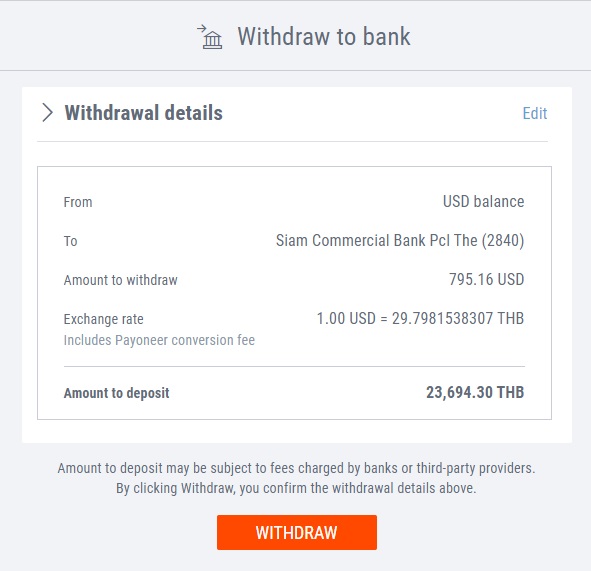Expand the Withdrawal details chevron
This screenshot has height=571, width=591.
[47, 113]
